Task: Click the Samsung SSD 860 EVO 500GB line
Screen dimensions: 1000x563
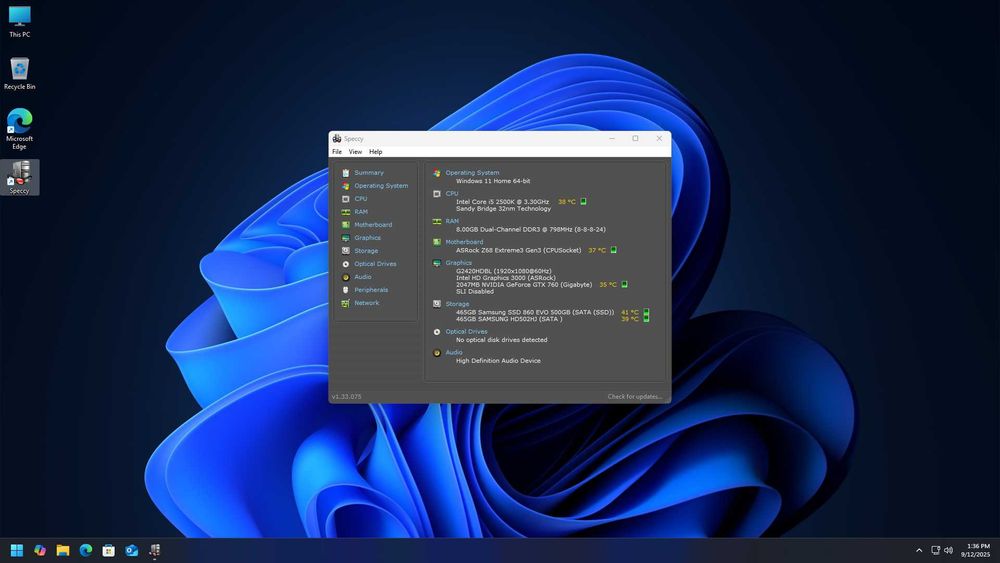Action: coord(534,312)
